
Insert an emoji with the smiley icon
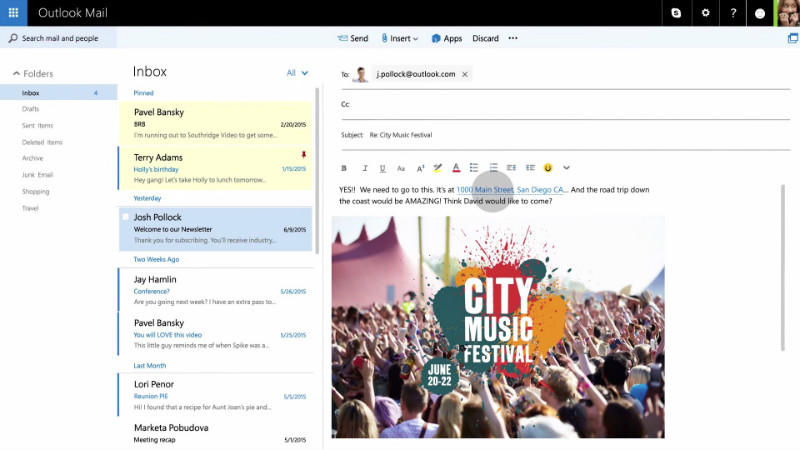click(547, 168)
